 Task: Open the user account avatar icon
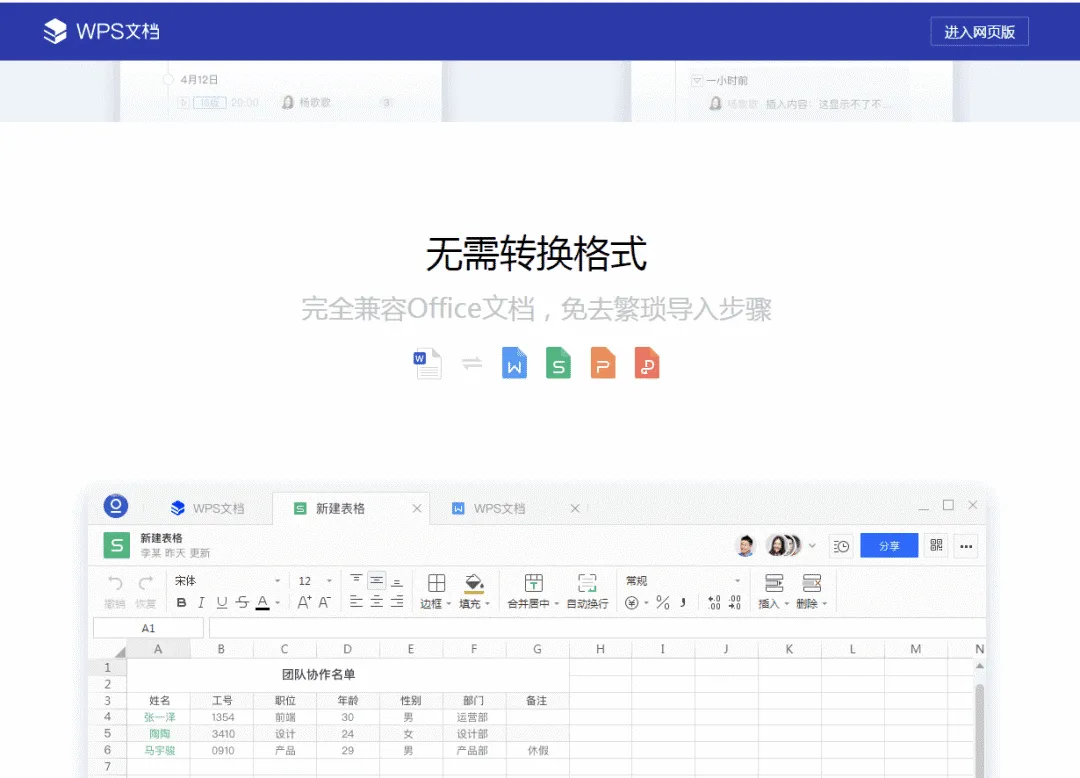pyautogui.click(x=116, y=506)
